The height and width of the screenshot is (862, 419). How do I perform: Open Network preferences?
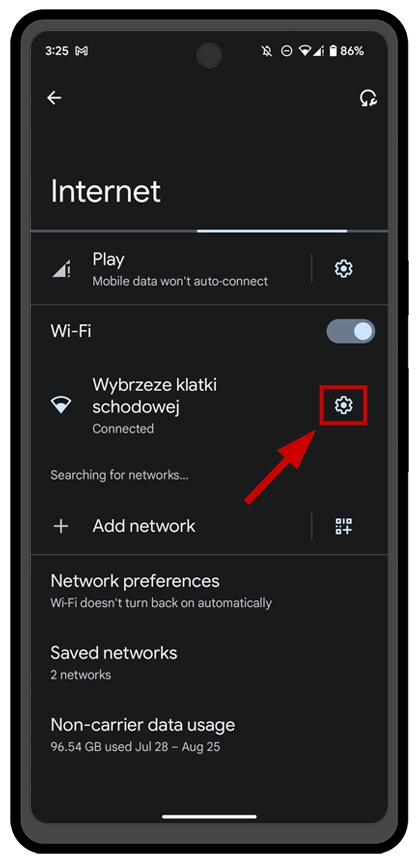coord(209,591)
